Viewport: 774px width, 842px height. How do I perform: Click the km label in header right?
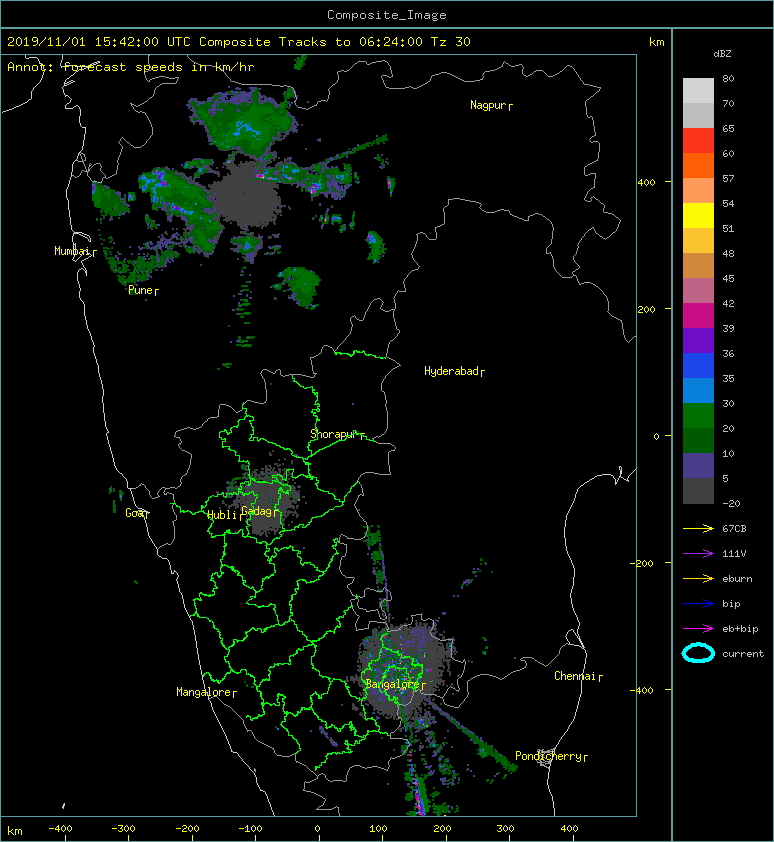pyautogui.click(x=656, y=42)
